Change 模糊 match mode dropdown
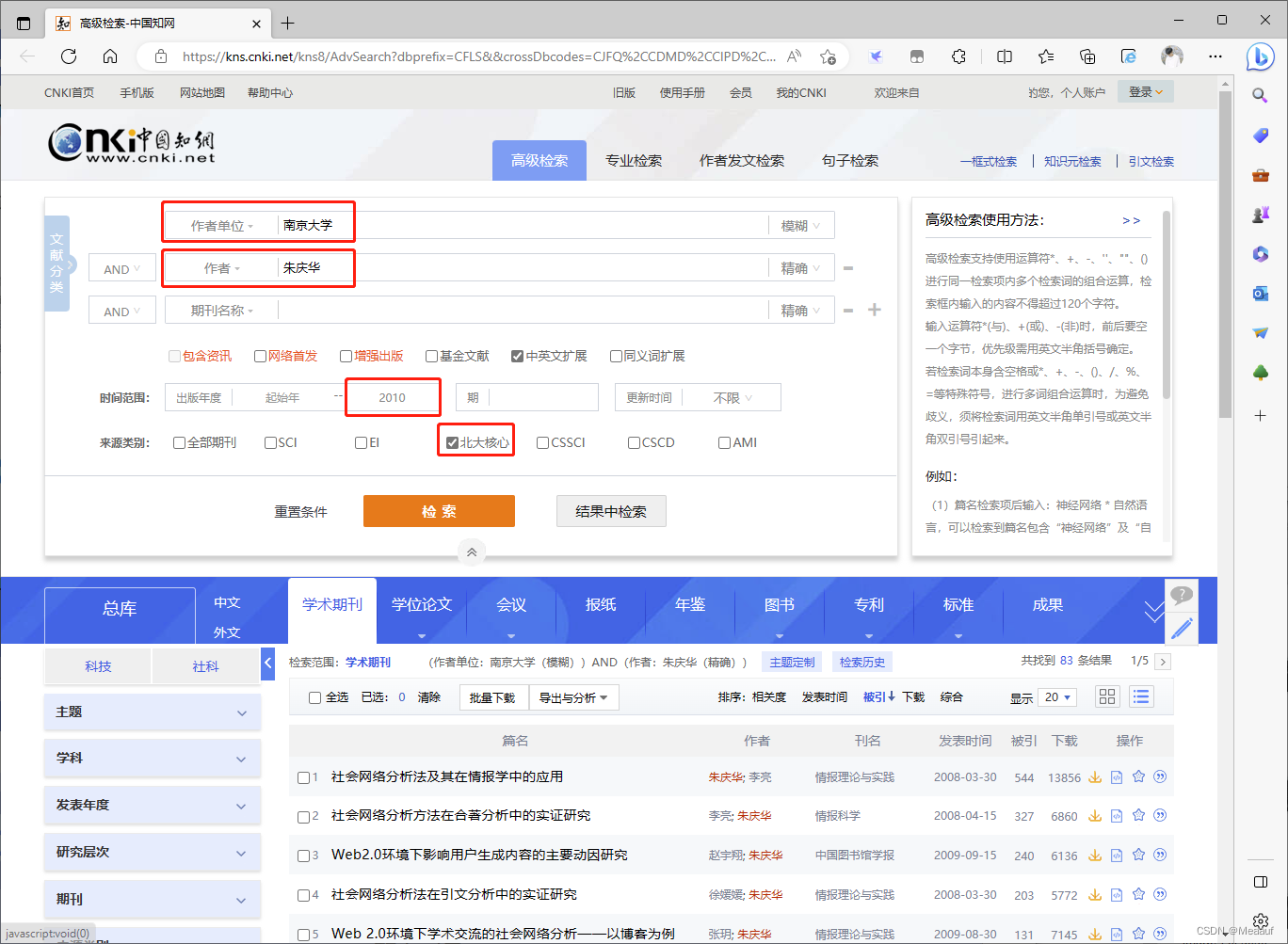Screen dimensions: 1288x944 coord(801,226)
